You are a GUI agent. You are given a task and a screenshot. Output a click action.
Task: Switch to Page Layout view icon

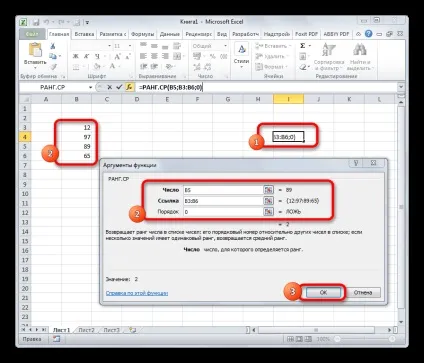coord(299,339)
